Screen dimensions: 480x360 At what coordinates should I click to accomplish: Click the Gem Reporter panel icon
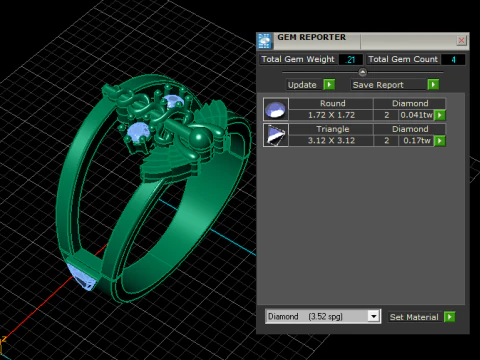click(x=265, y=41)
